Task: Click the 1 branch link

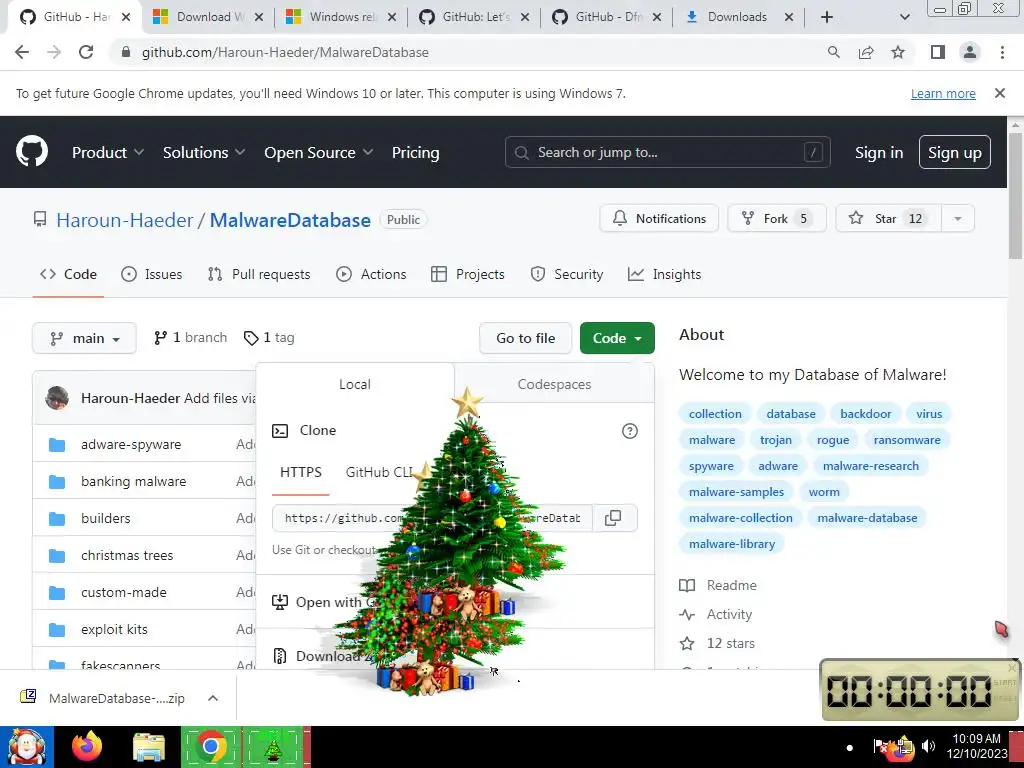Action: (x=190, y=338)
